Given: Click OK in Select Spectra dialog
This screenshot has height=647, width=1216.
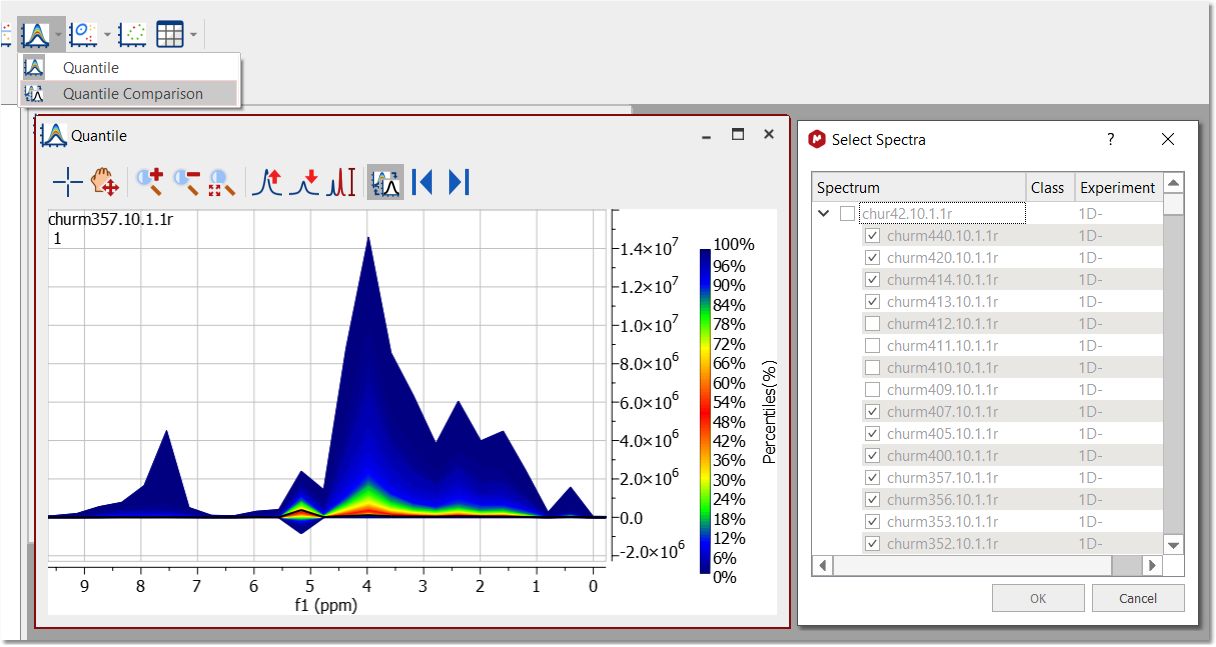Looking at the screenshot, I should (1038, 598).
